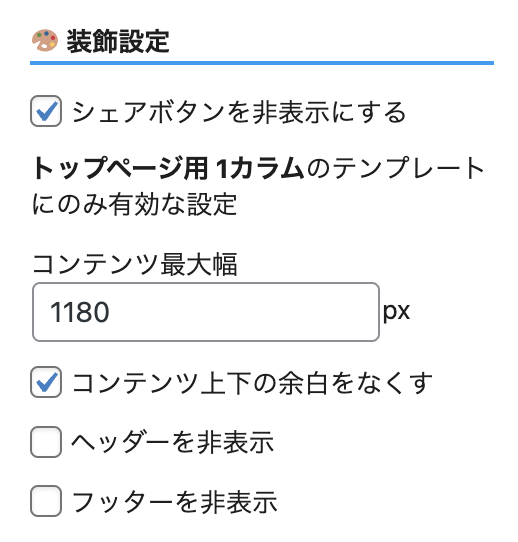The height and width of the screenshot is (542, 518).
Task: Click the シェアボタンを非表示にする label text
Action: click(x=239, y=112)
